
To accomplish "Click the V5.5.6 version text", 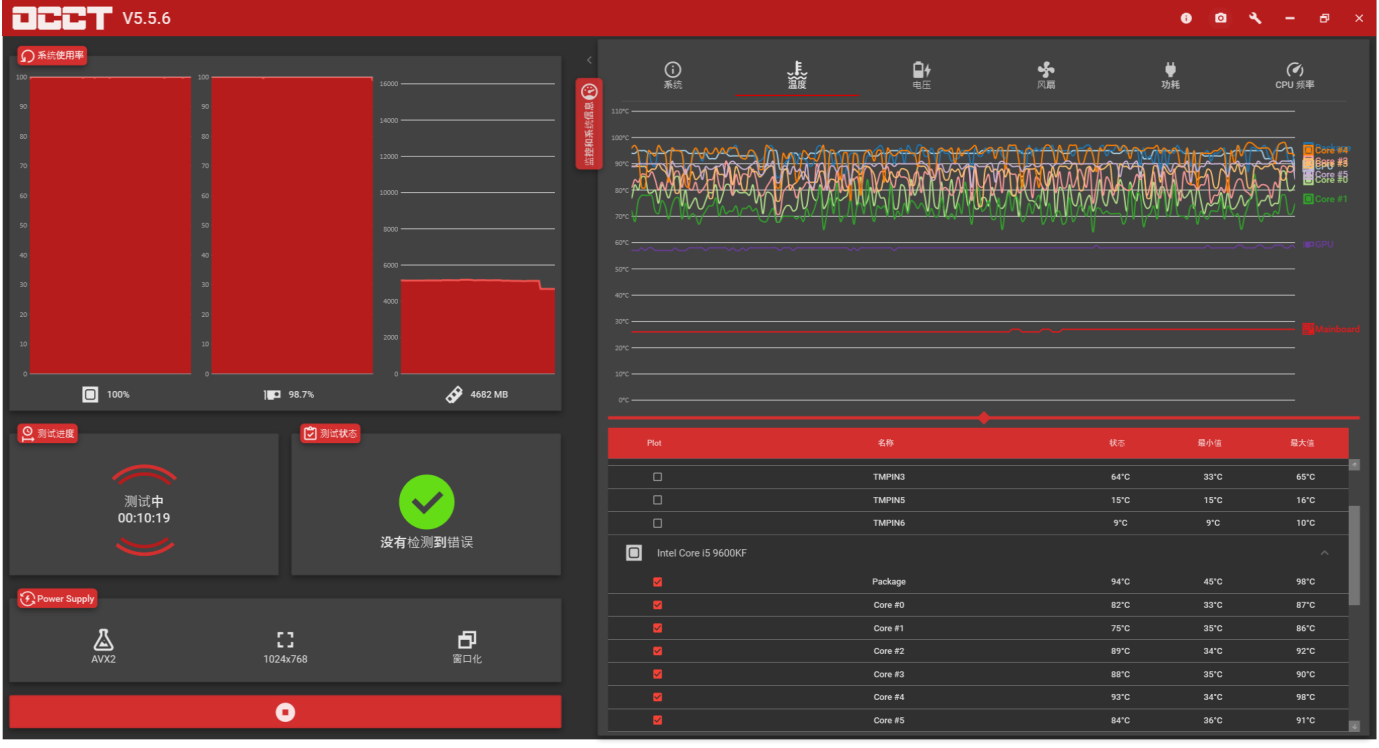I will point(146,18).
